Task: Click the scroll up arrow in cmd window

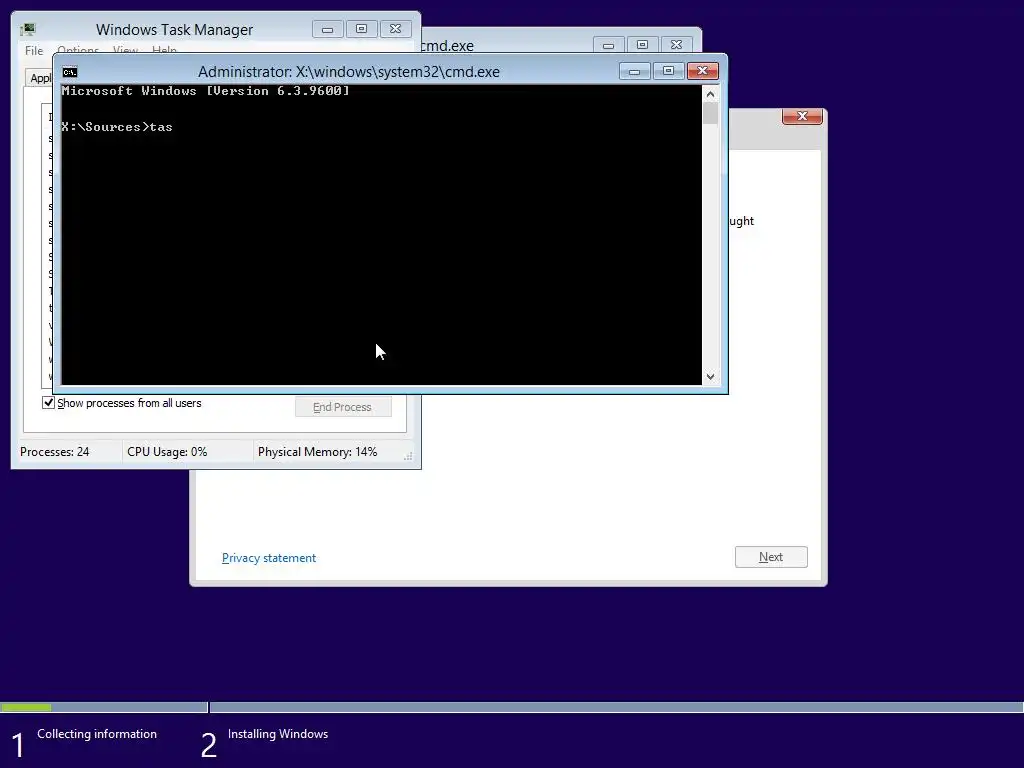Action: tap(711, 94)
